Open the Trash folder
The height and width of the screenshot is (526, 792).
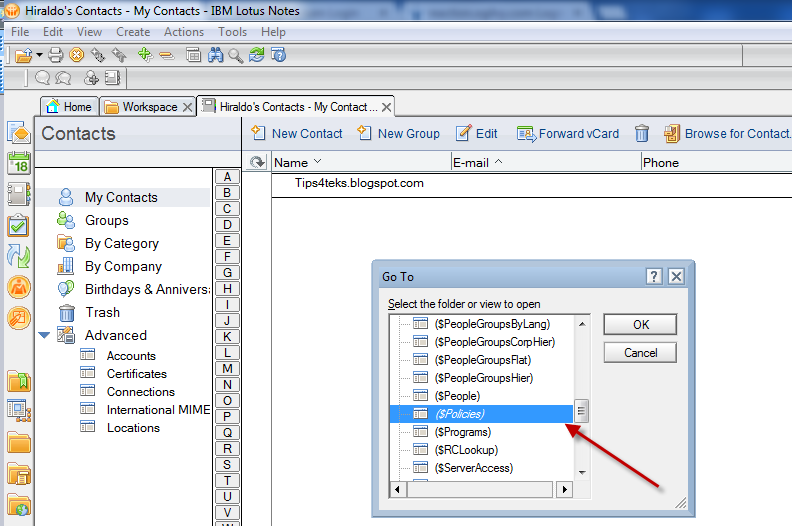tap(103, 312)
